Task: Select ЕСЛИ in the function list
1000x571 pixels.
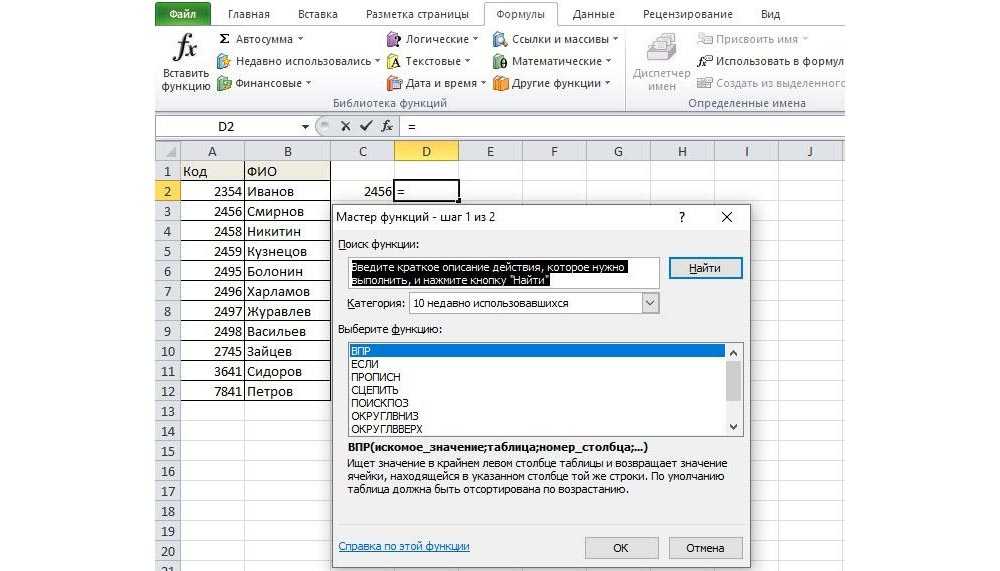Action: pyautogui.click(x=365, y=364)
